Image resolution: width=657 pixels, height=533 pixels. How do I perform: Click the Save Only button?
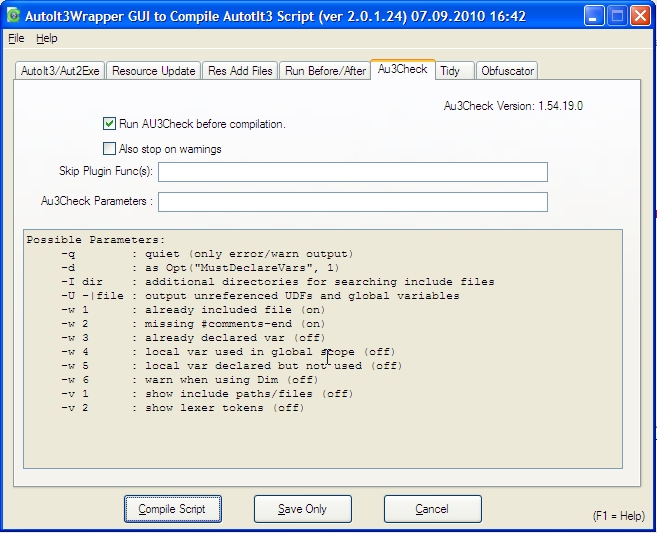[x=302, y=509]
